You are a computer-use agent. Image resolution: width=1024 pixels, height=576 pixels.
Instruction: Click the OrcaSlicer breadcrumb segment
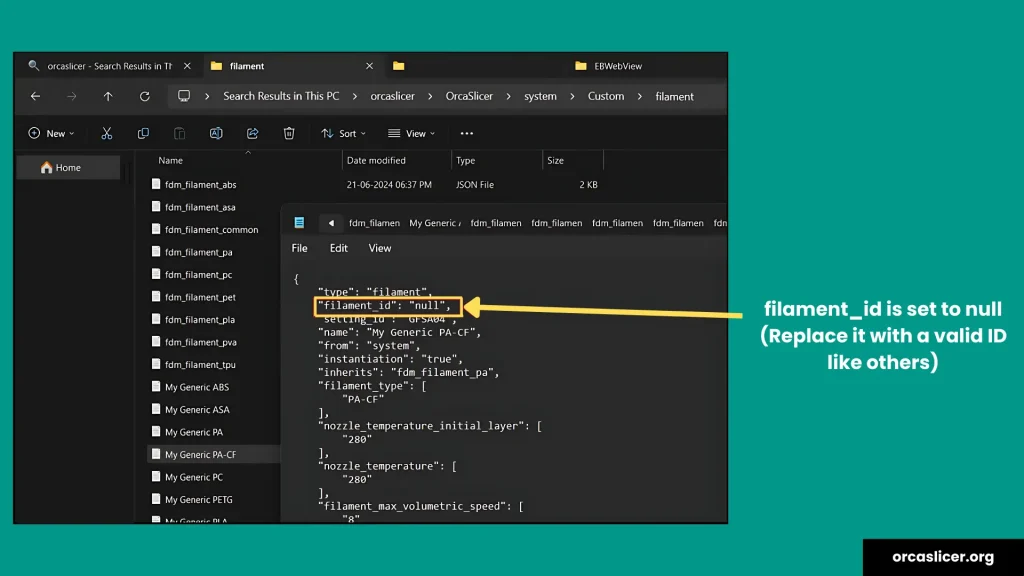[469, 96]
